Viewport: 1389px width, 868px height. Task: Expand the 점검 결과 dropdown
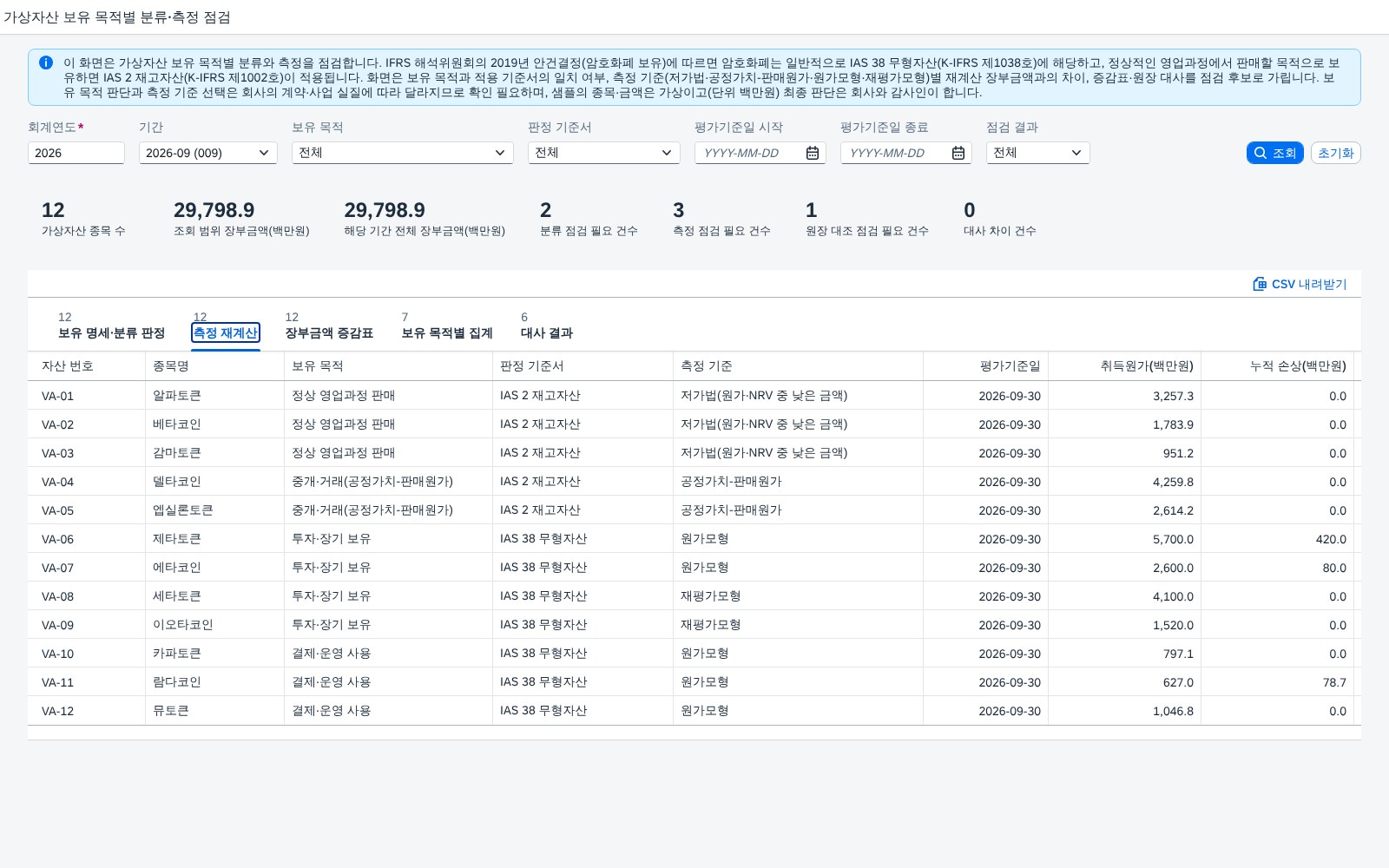[1038, 153]
